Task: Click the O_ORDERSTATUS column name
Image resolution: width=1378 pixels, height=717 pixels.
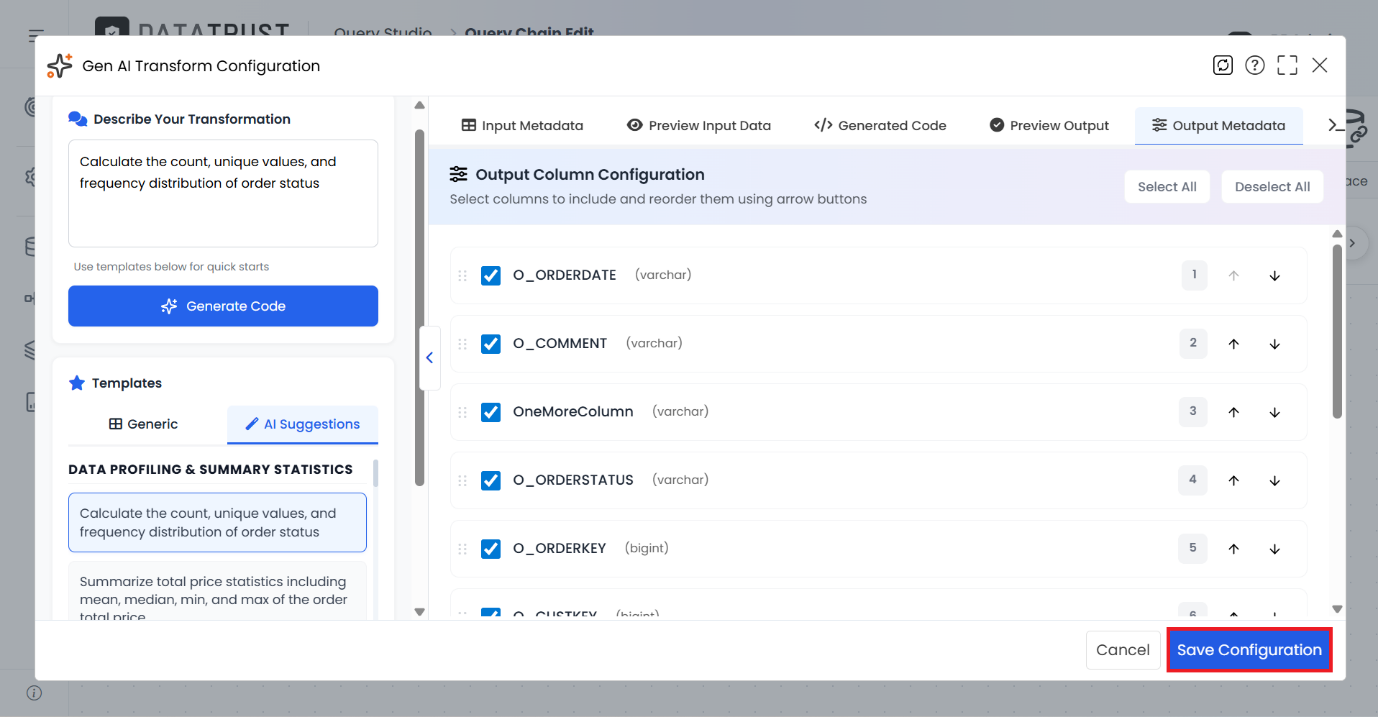Action: click(x=573, y=480)
